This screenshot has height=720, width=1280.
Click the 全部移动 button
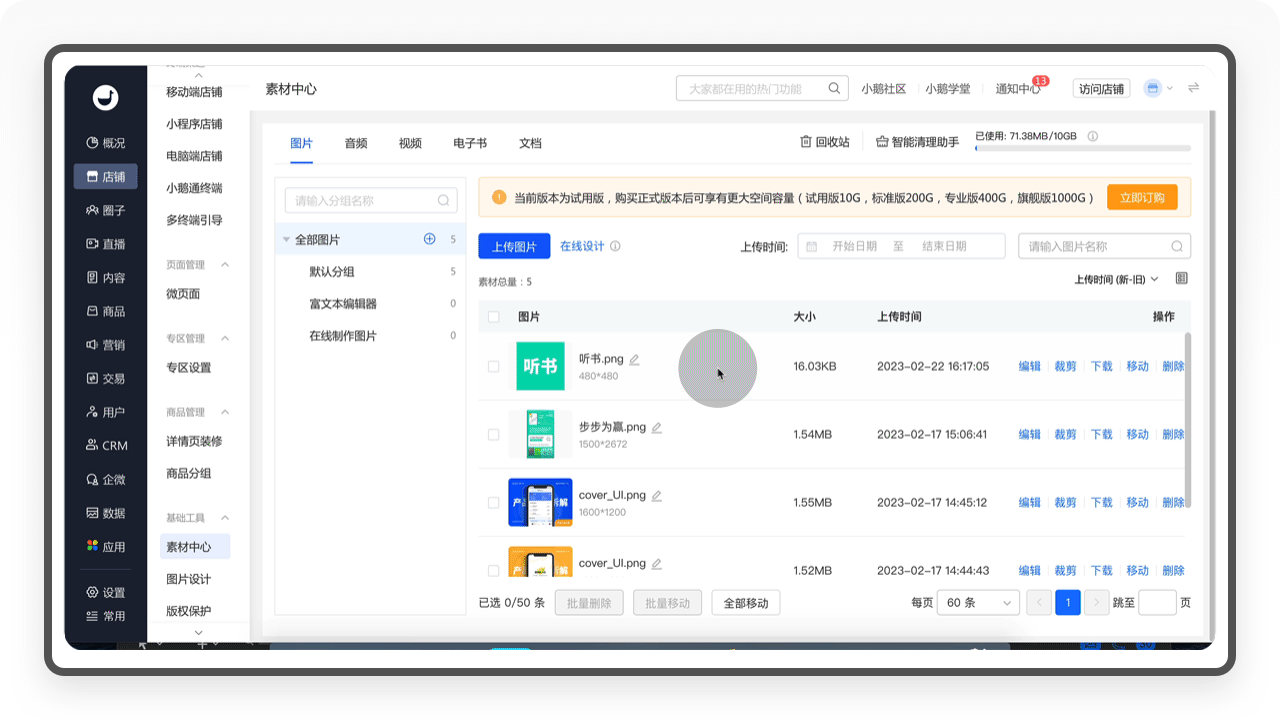(x=746, y=603)
